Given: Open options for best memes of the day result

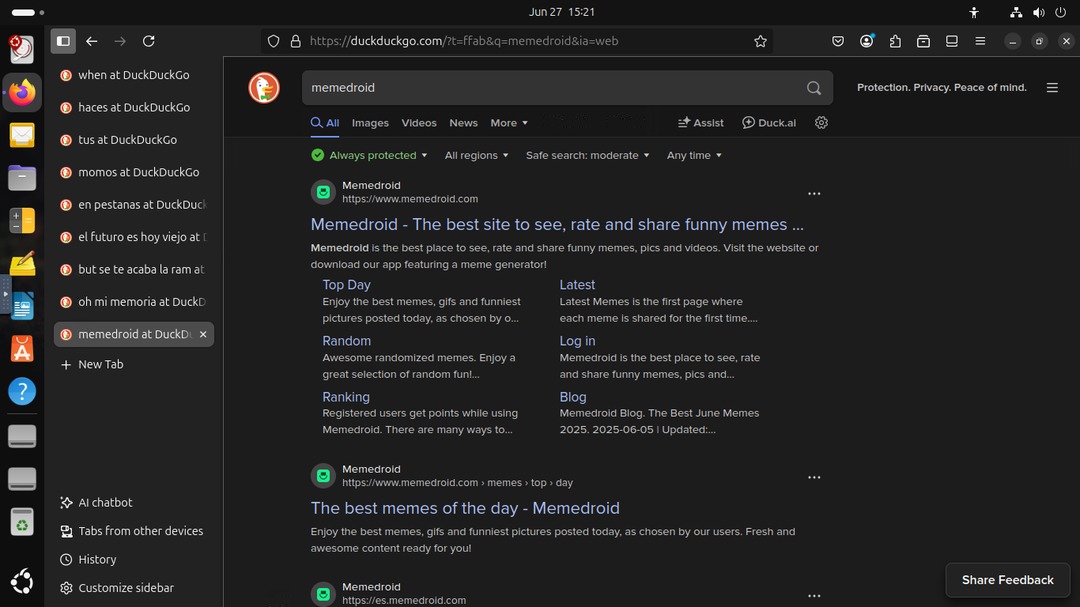Looking at the screenshot, I should tap(814, 477).
